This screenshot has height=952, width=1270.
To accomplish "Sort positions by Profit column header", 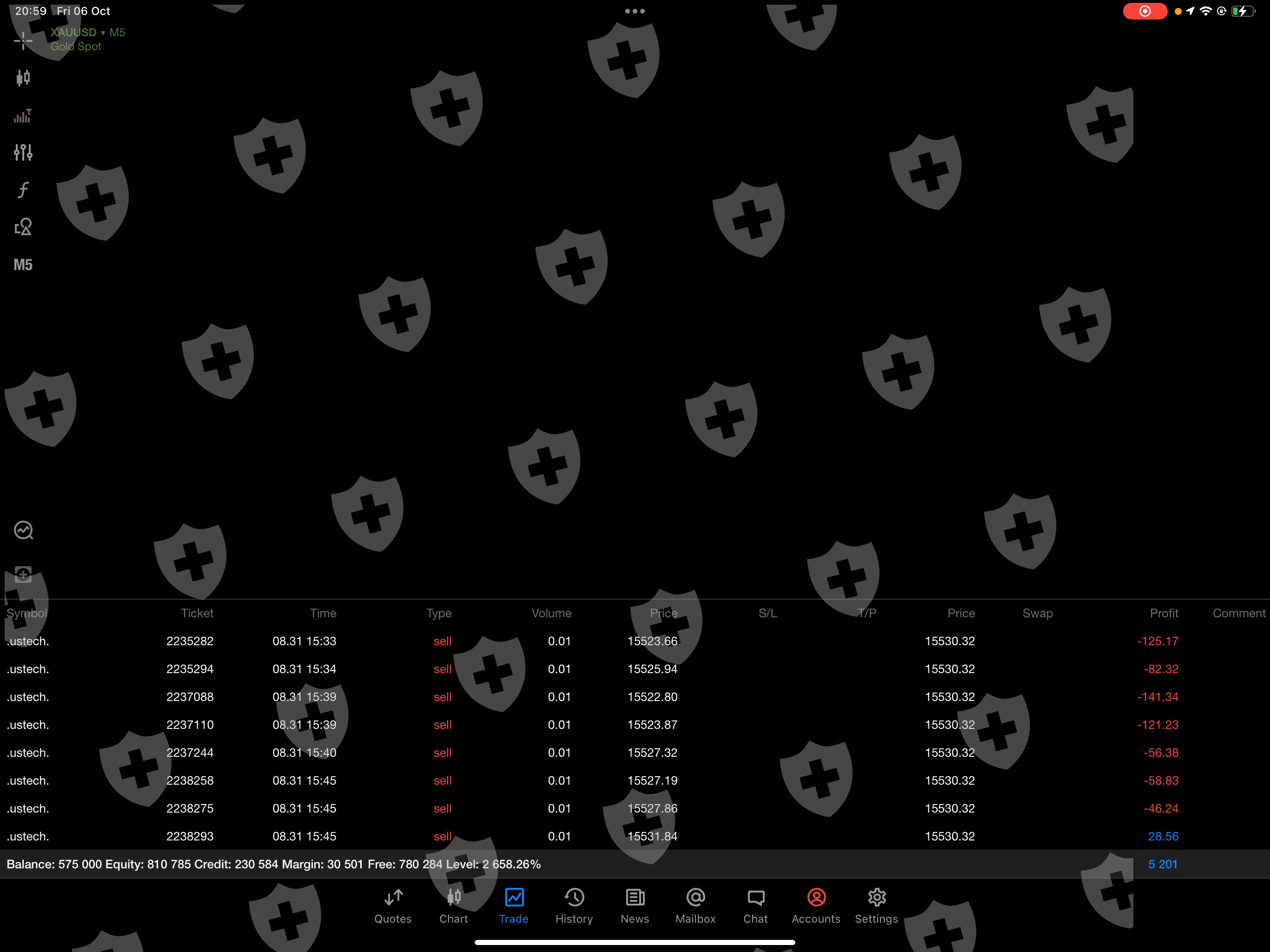I will tap(1164, 613).
